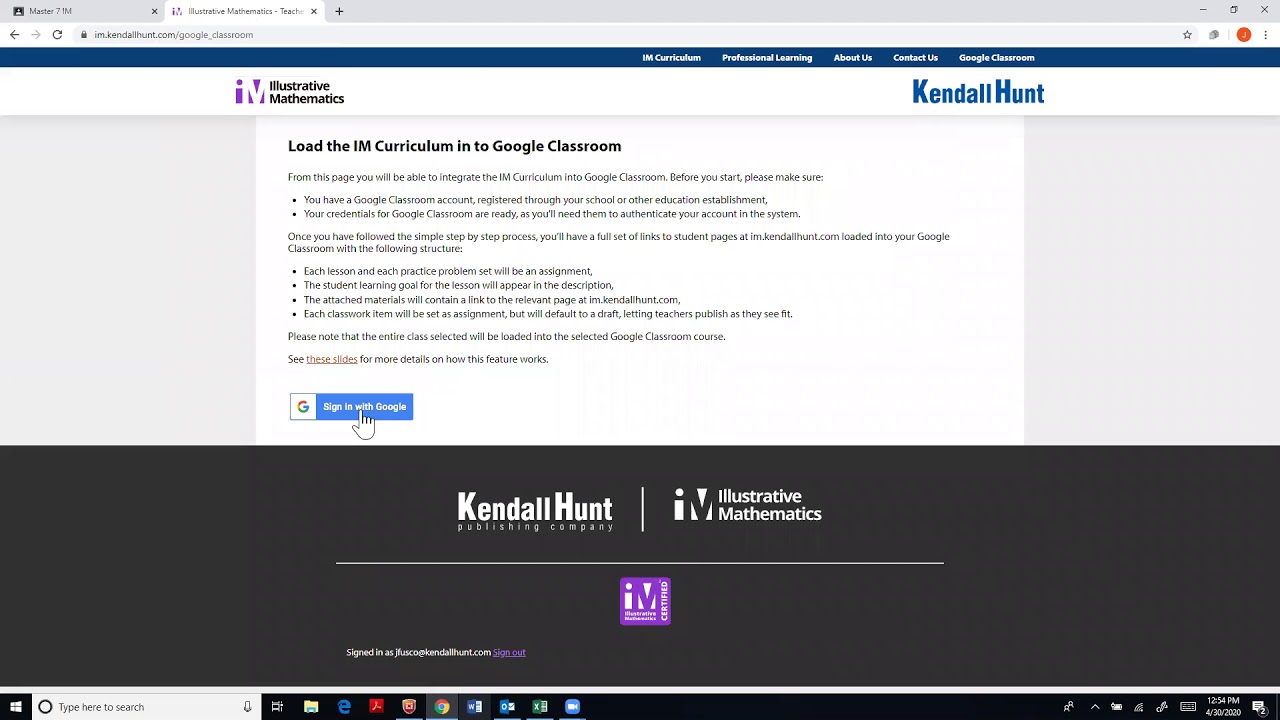
Task: Open Outlook from the taskbar
Action: coord(507,707)
